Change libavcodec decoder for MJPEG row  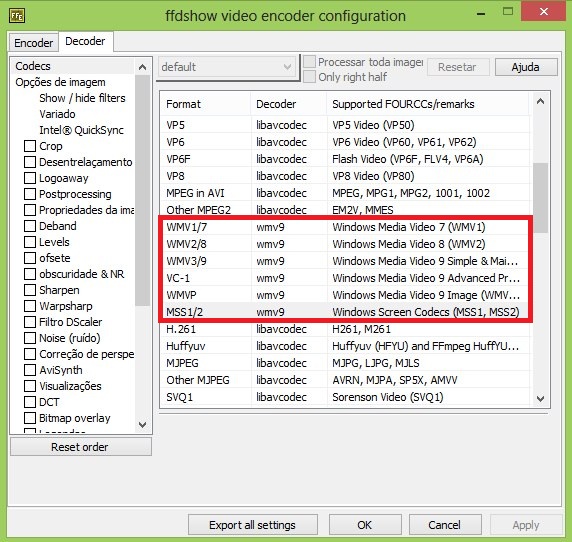click(x=281, y=363)
